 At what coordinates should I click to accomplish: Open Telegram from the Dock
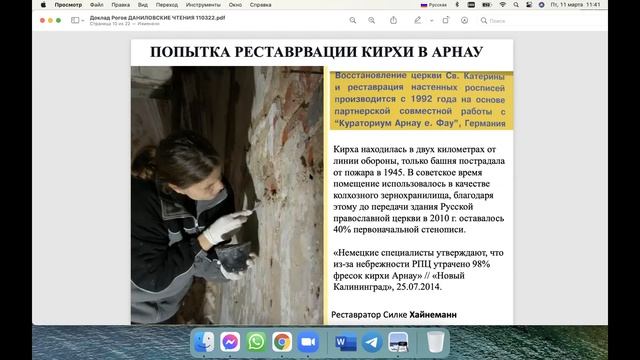[x=372, y=342]
